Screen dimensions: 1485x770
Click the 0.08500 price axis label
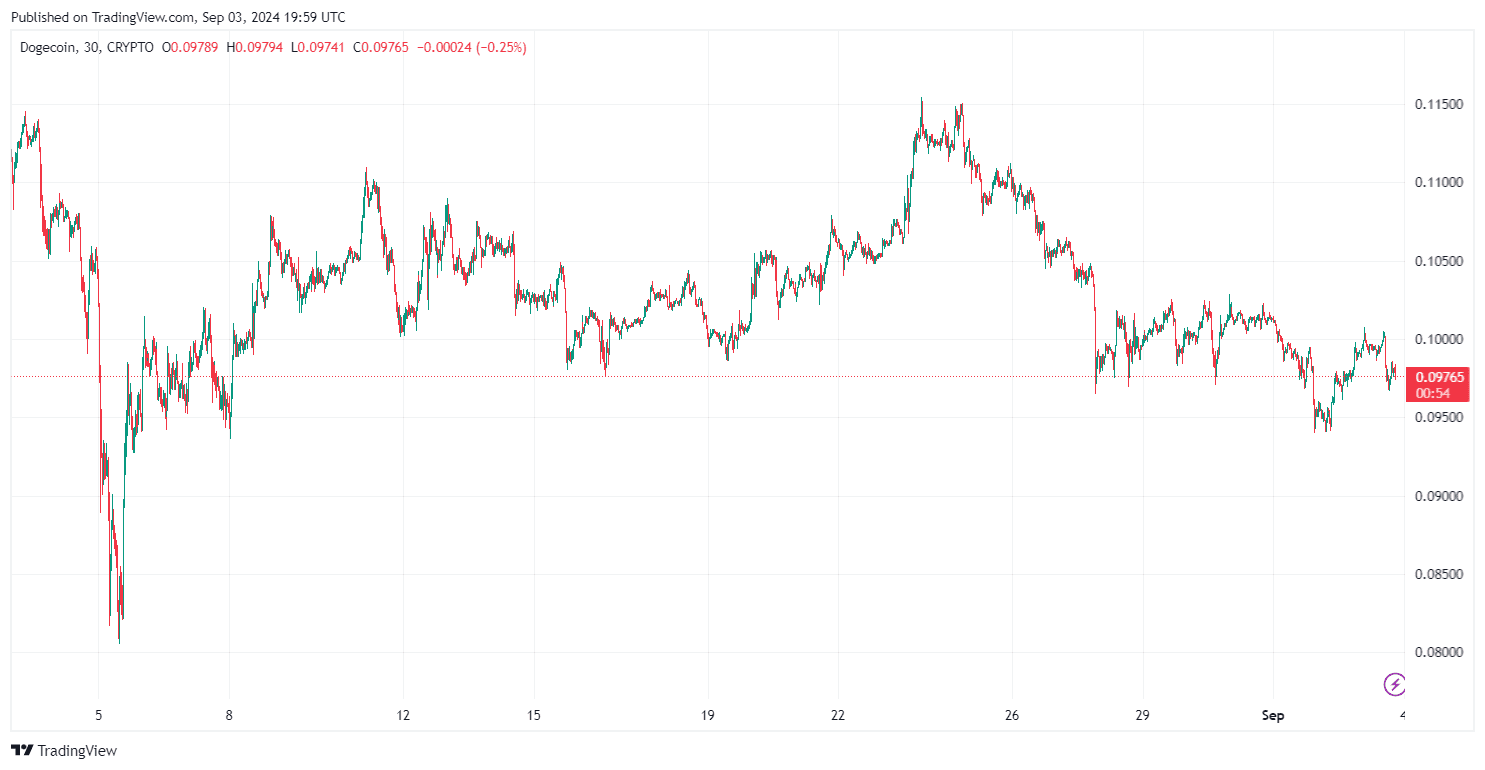[1439, 574]
